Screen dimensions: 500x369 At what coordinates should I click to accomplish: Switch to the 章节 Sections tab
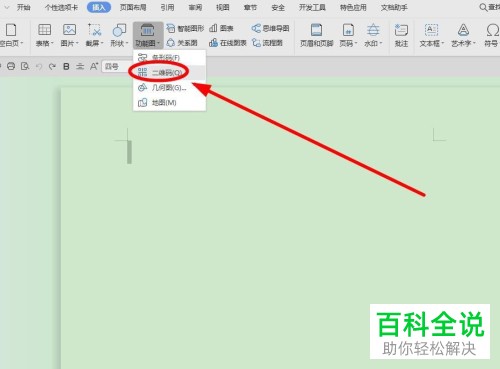pyautogui.click(x=250, y=7)
